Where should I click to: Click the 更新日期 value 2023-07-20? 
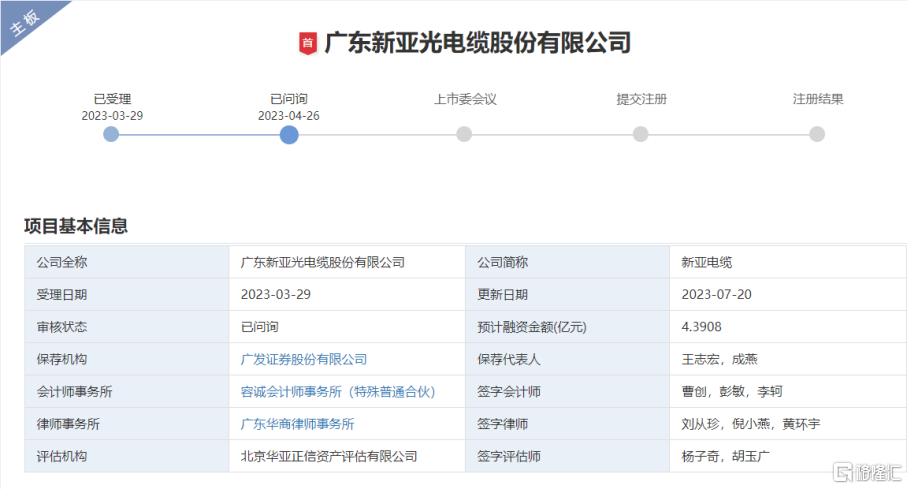716,294
